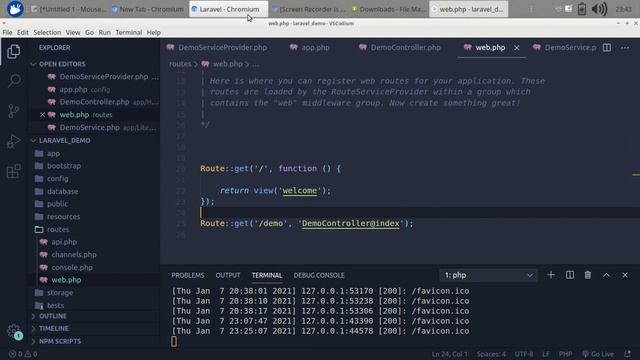Switch to the Output panel tab

228,276
